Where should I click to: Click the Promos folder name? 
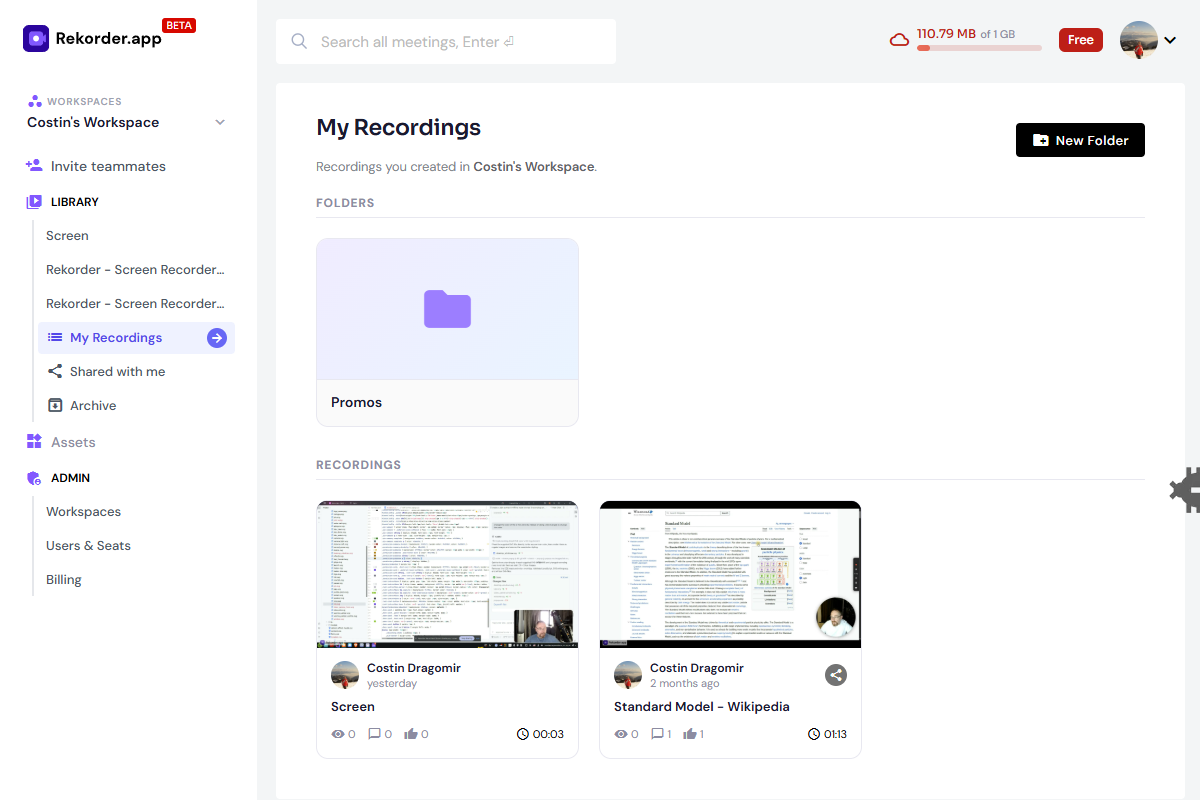[x=357, y=402]
